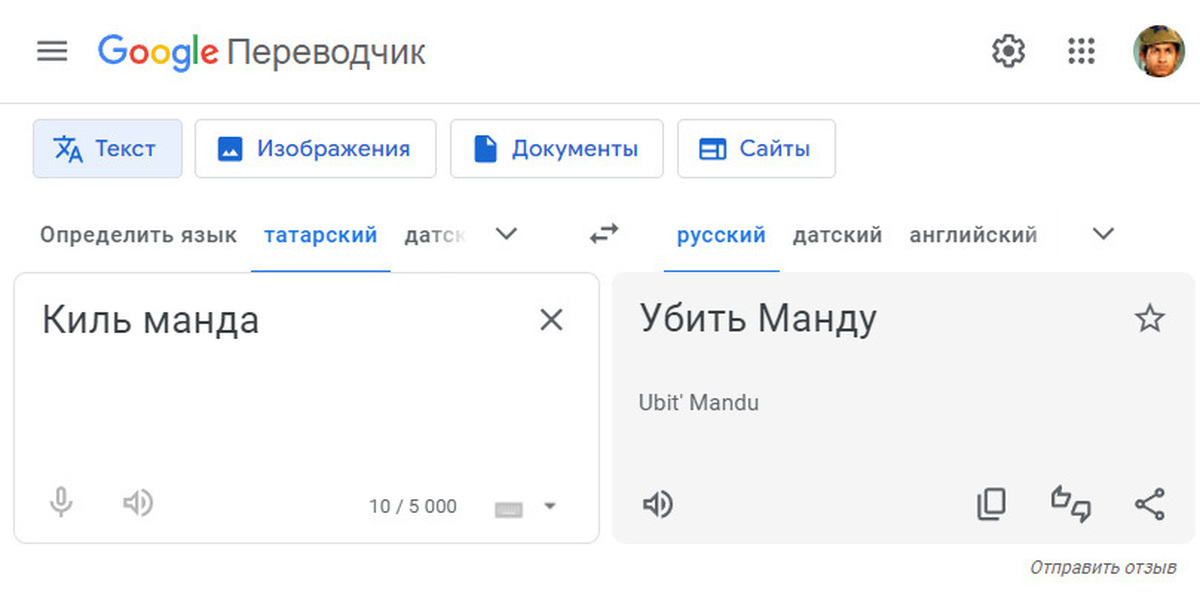
Task: Open the settings gear
Action: 1008,51
